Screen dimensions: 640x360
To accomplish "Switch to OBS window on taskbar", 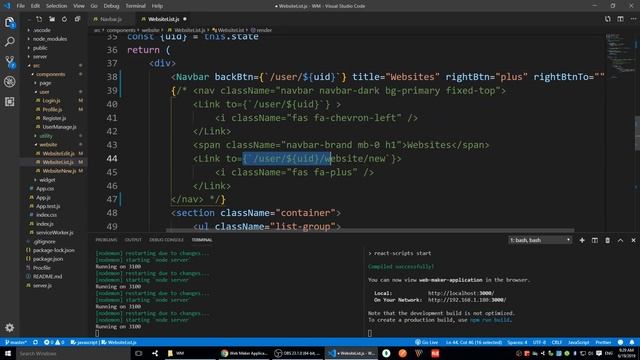I will (297, 353).
